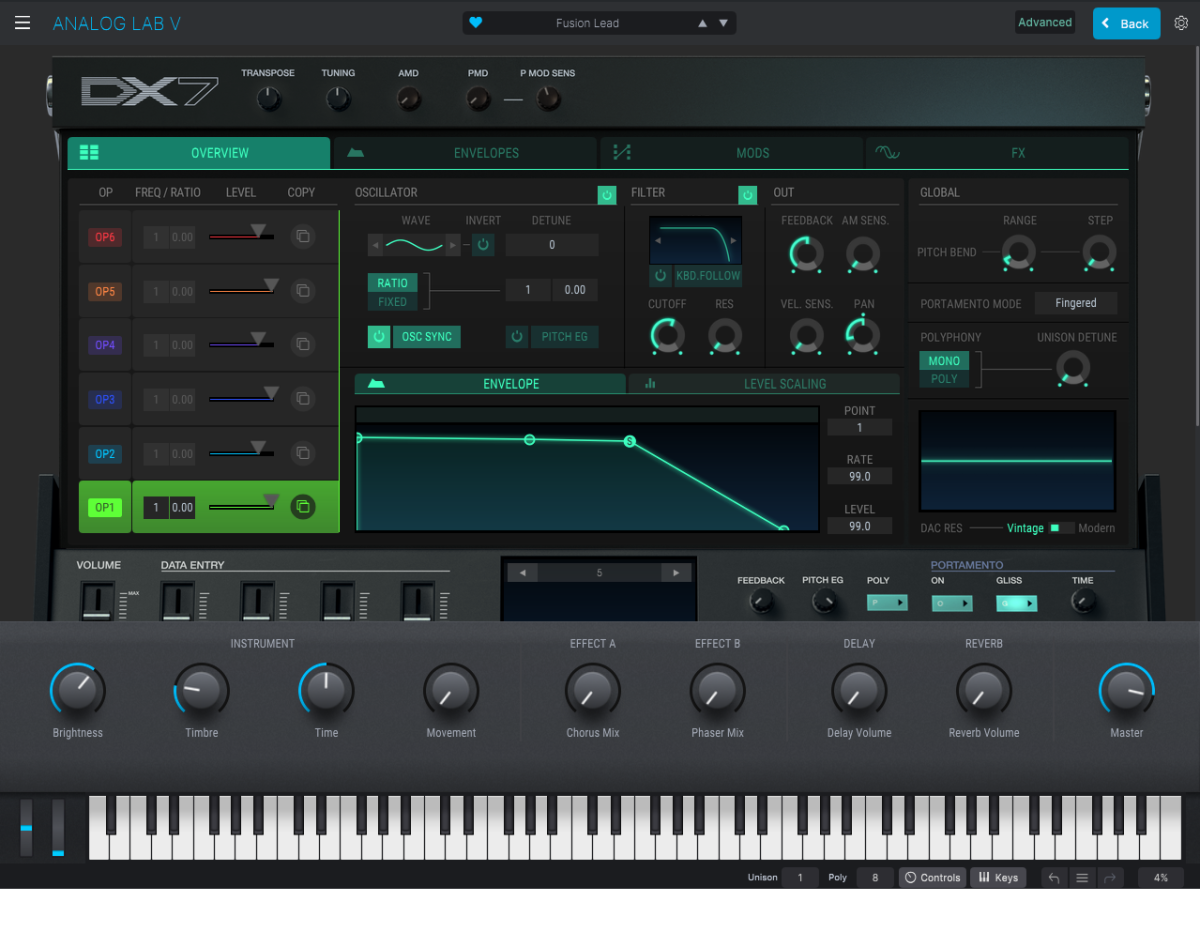The height and width of the screenshot is (947, 1200).
Task: Open the edit history list icon
Action: point(1081,878)
